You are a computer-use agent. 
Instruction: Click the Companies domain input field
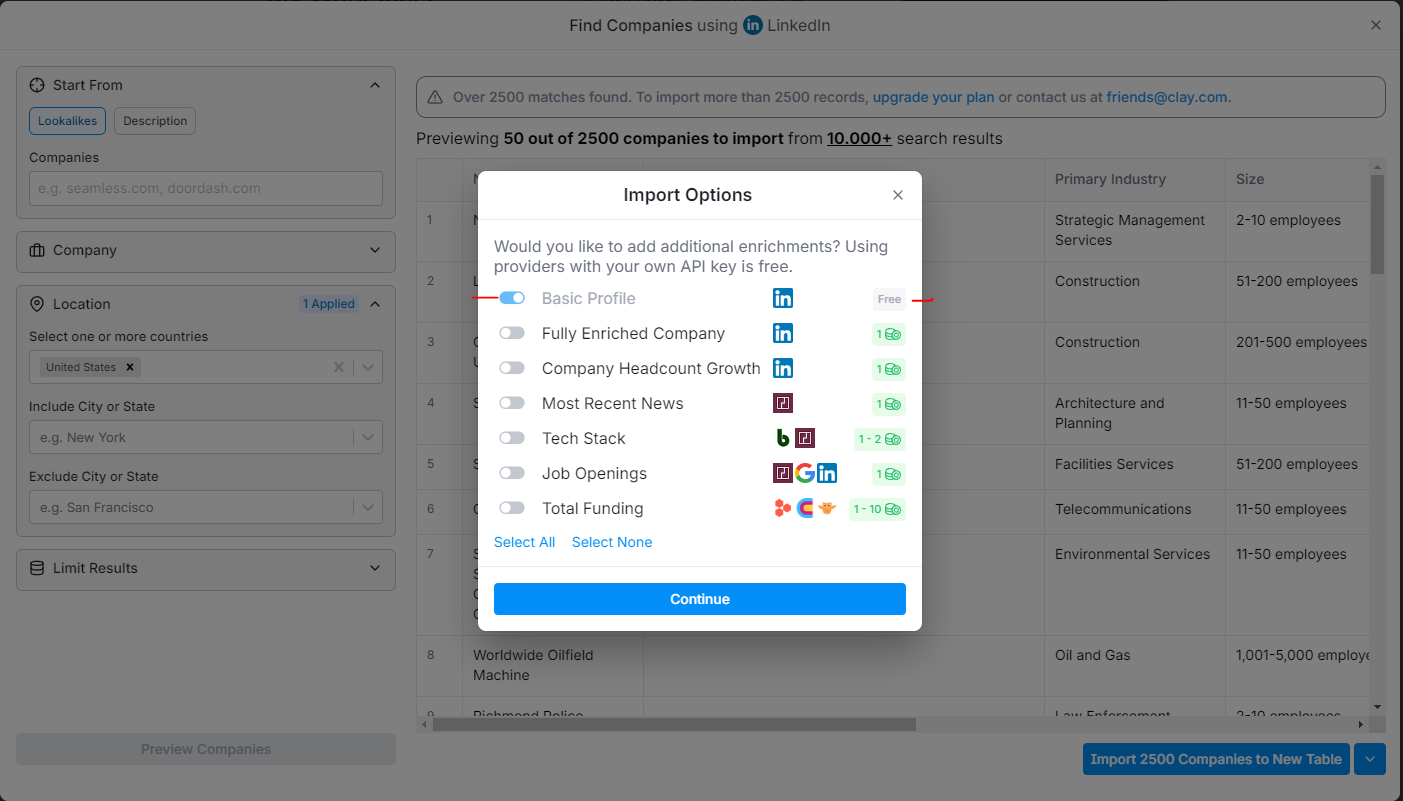tap(206, 188)
